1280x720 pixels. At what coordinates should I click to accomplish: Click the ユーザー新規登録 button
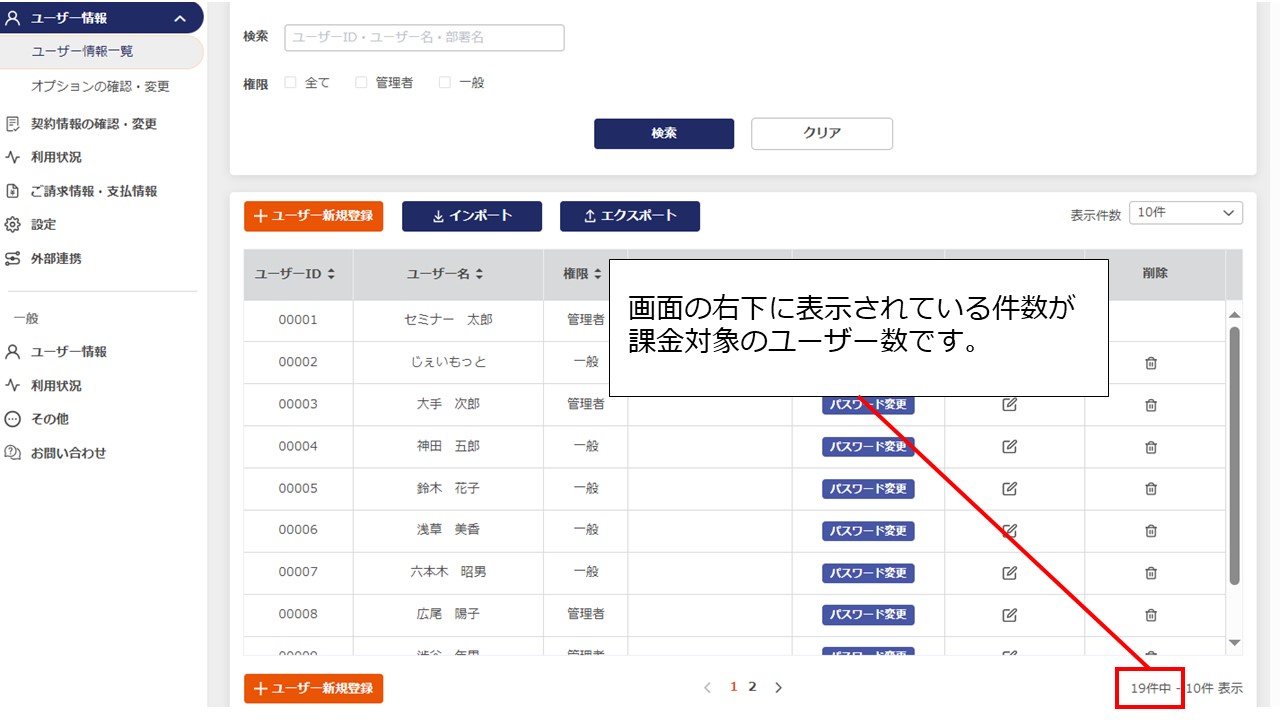tap(313, 217)
